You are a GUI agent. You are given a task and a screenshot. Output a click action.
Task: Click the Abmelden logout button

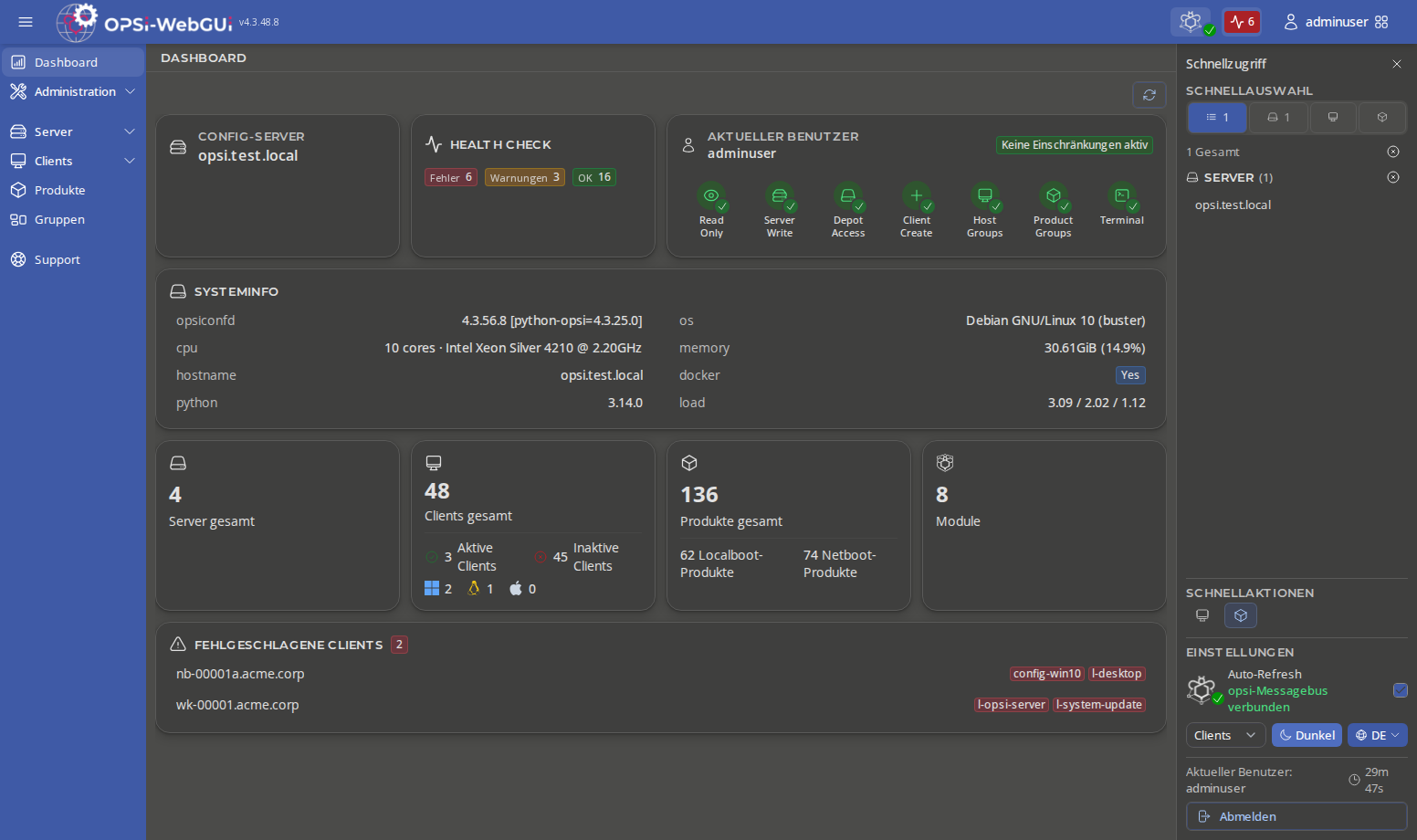pyautogui.click(x=1296, y=816)
